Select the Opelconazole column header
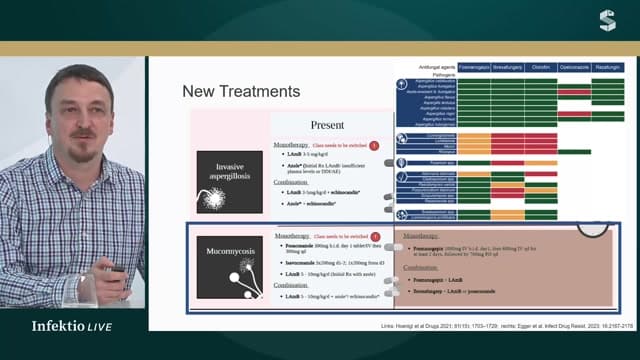The width and height of the screenshot is (640, 360). (x=574, y=67)
